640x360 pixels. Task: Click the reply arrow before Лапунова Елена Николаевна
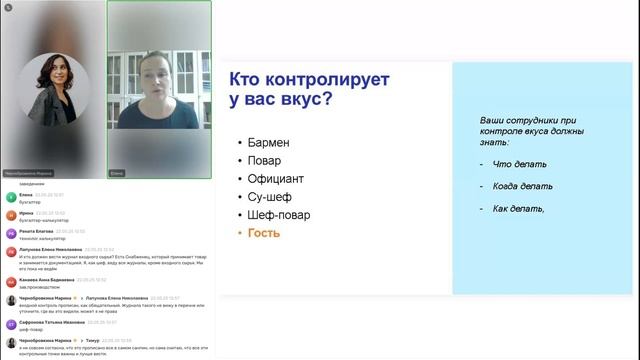point(82,298)
